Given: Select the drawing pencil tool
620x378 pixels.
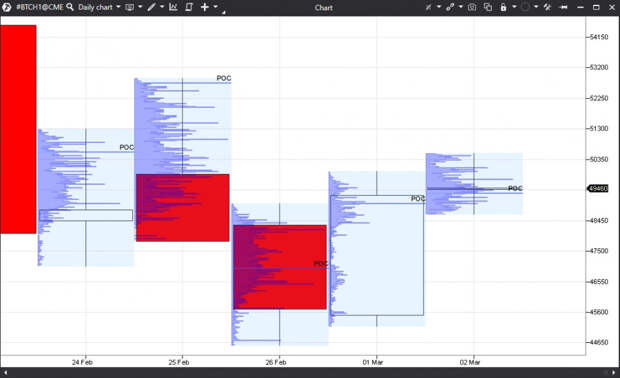Looking at the screenshot, I should (151, 7).
